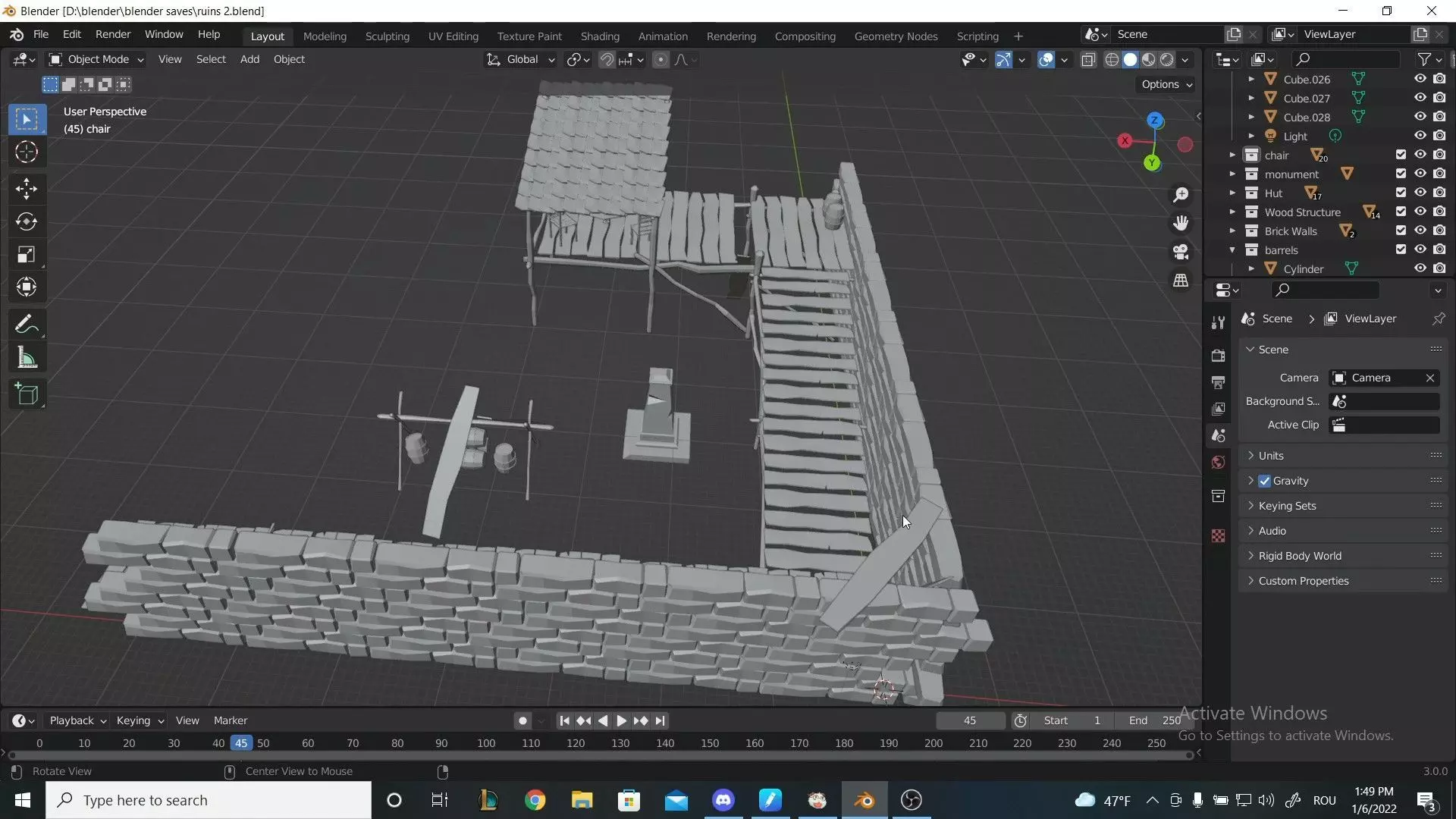Select the Measure tool
This screenshot has width=1456, height=819.
(27, 357)
